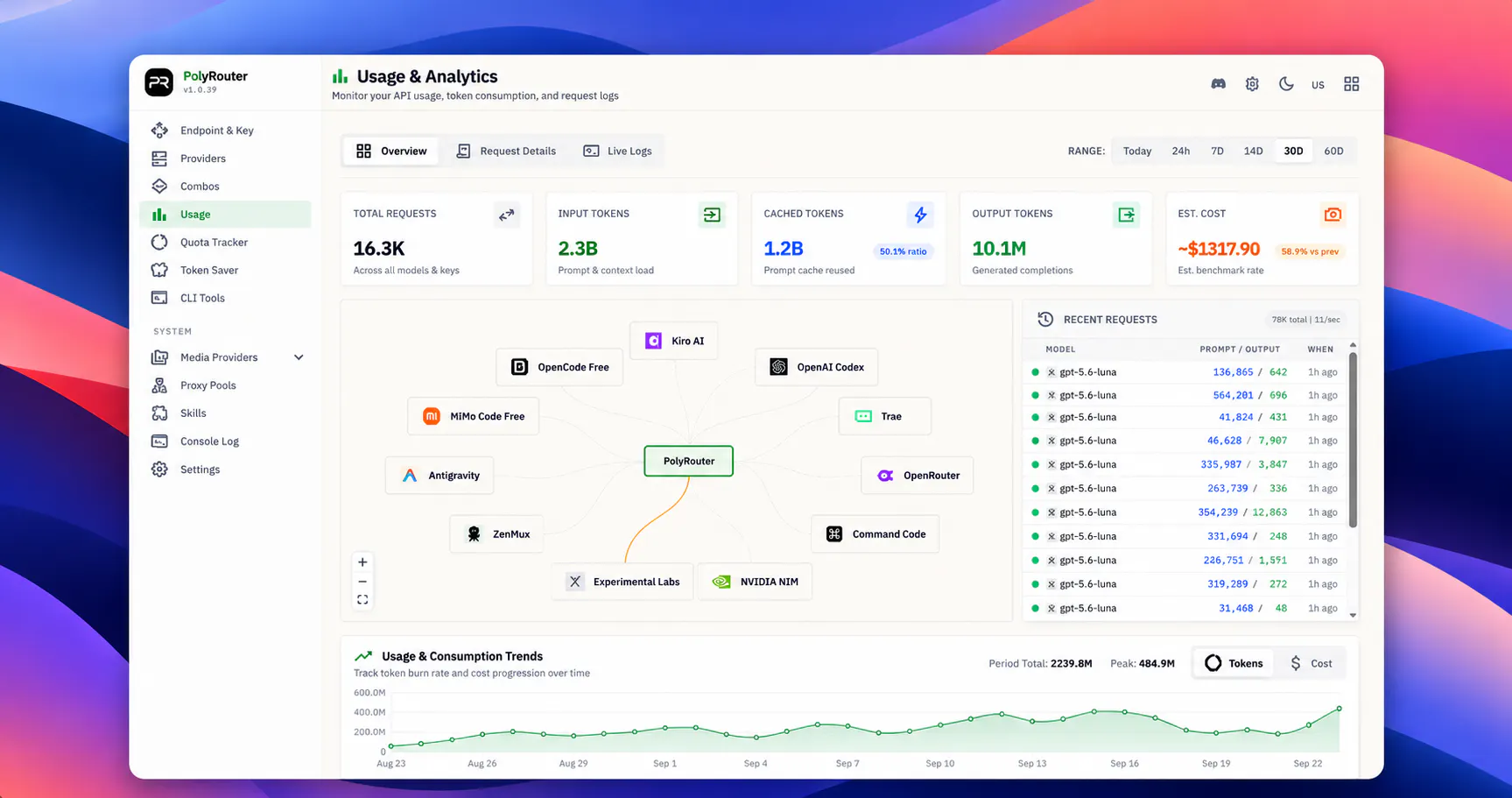Zoom in on the provider graph
1512x798 pixels.
[362, 562]
